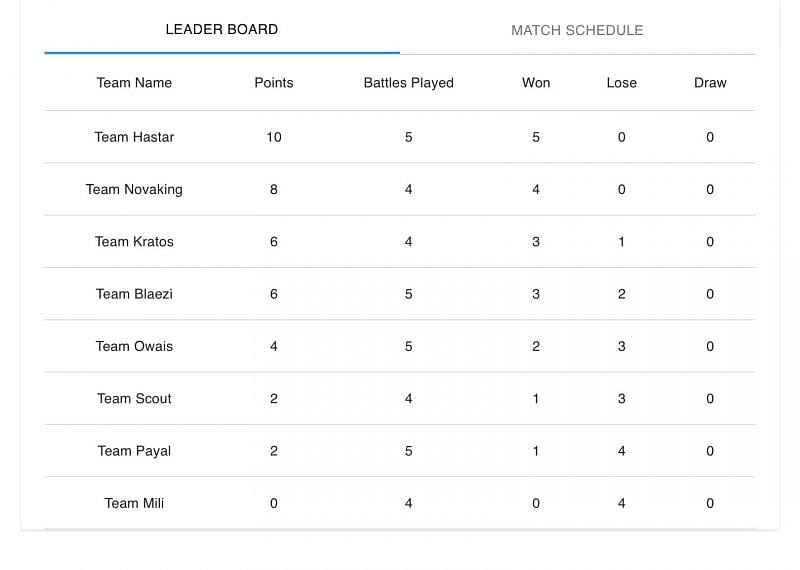The image size is (800, 570).
Task: Click the Team Payal entry
Action: tap(134, 451)
